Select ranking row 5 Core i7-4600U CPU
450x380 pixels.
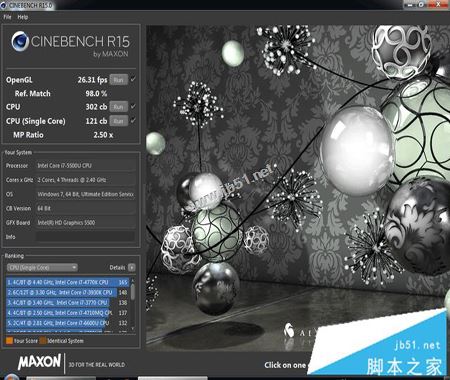click(x=68, y=323)
